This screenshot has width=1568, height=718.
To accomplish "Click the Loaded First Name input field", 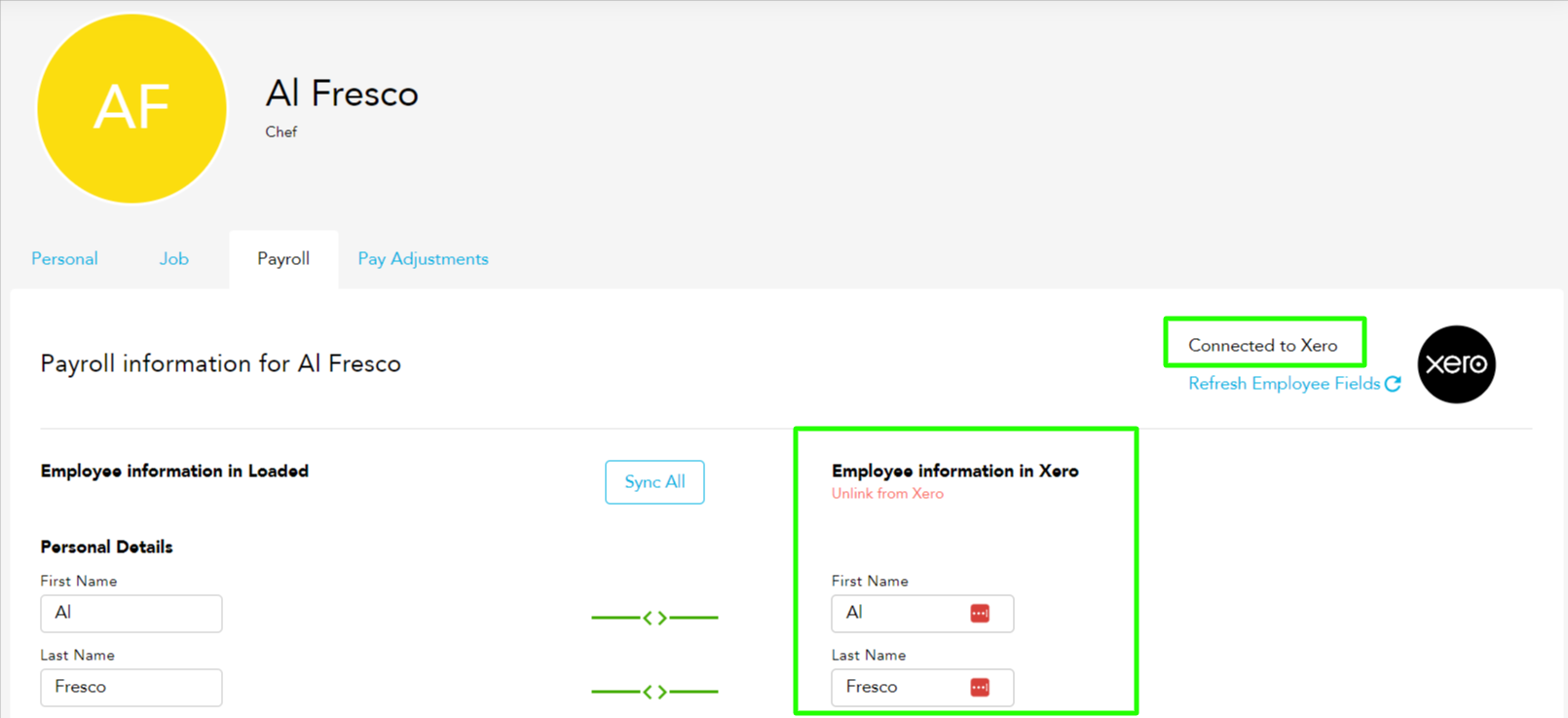I will click(131, 614).
